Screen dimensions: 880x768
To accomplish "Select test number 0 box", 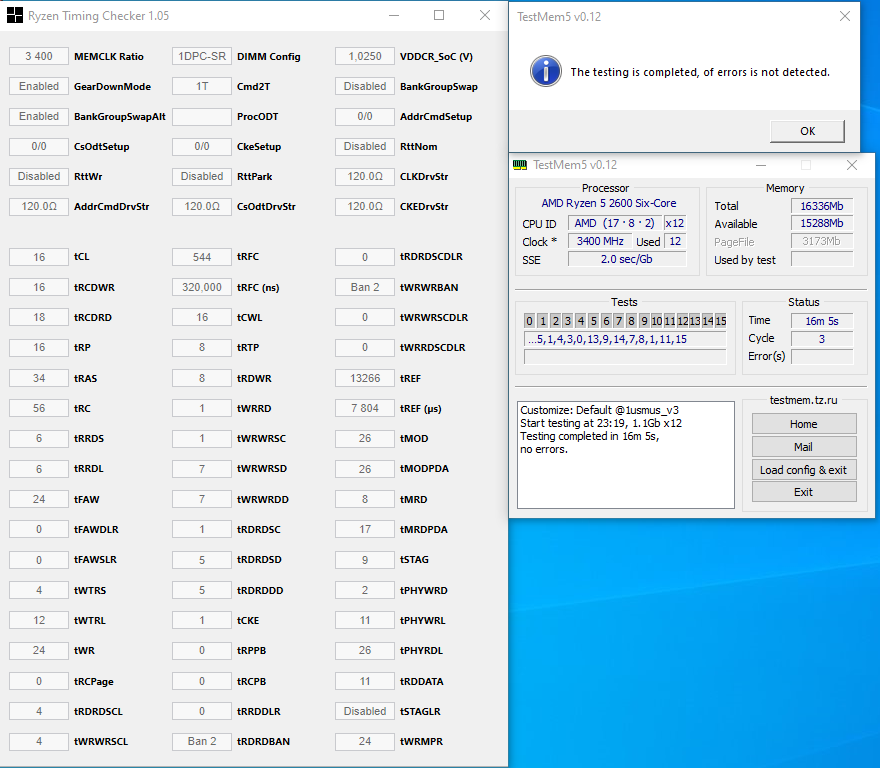I will [x=529, y=321].
